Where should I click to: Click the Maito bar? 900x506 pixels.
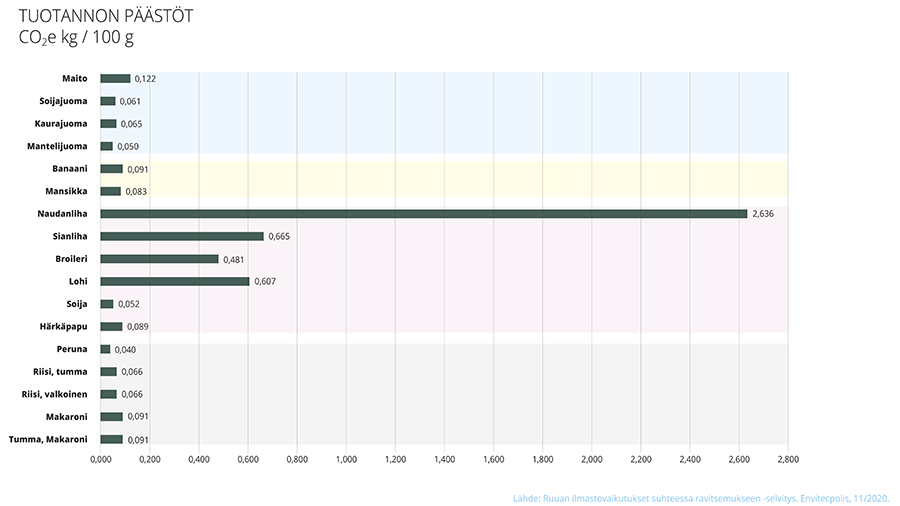pos(115,78)
